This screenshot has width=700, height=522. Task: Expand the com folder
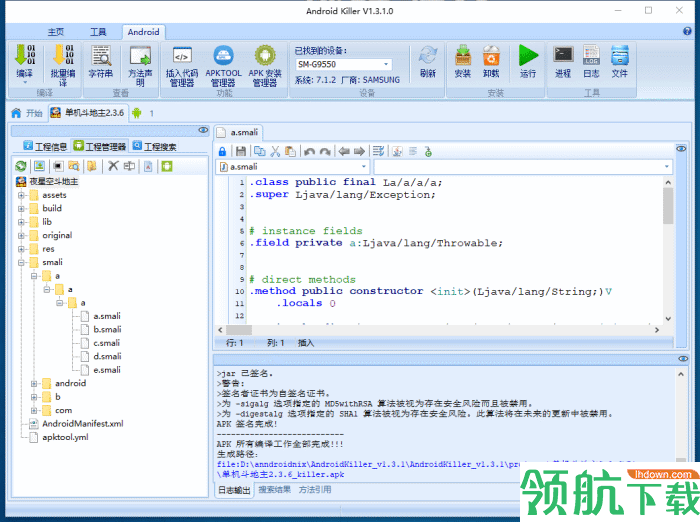34,410
